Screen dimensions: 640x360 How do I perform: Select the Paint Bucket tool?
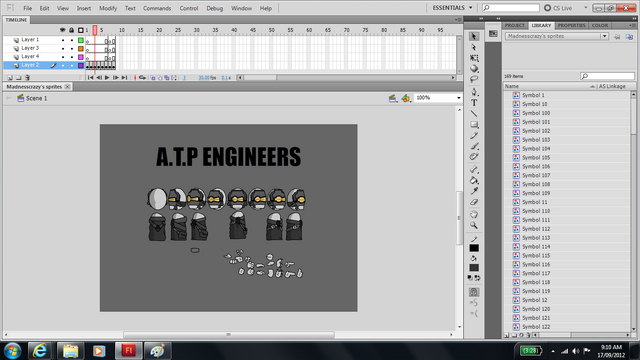pos(474,180)
